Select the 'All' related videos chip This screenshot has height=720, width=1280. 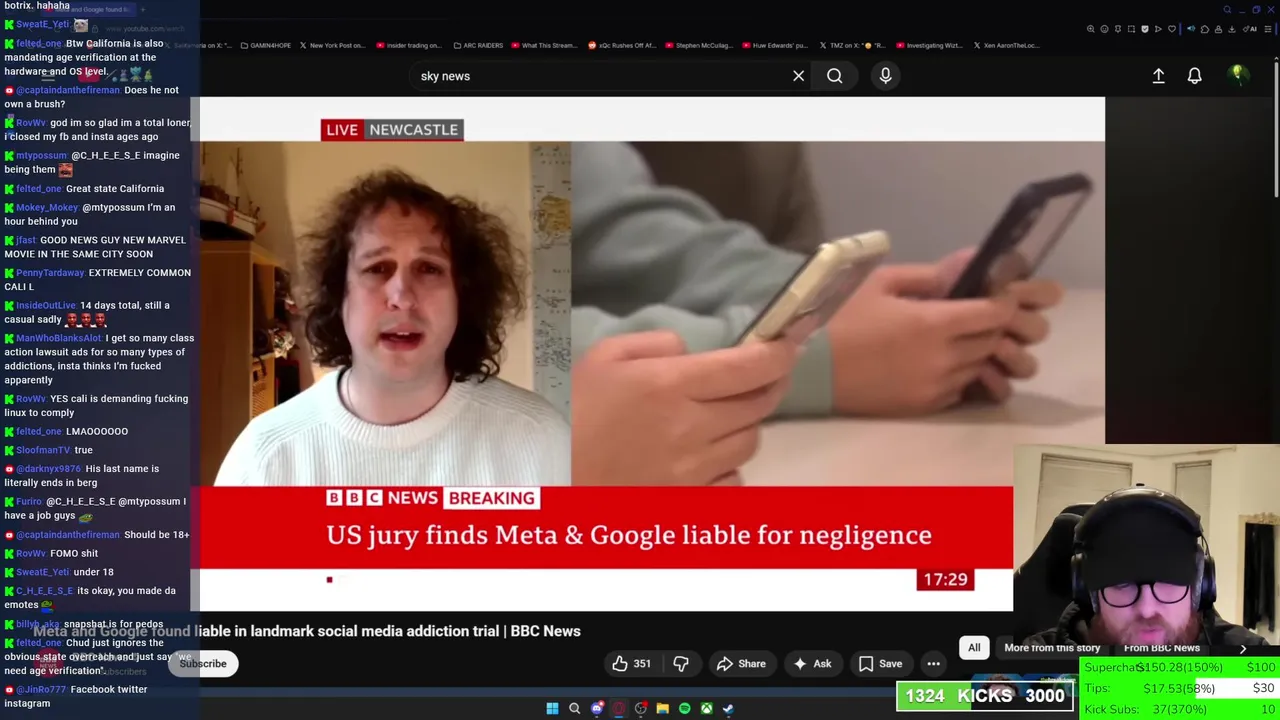pyautogui.click(x=974, y=648)
